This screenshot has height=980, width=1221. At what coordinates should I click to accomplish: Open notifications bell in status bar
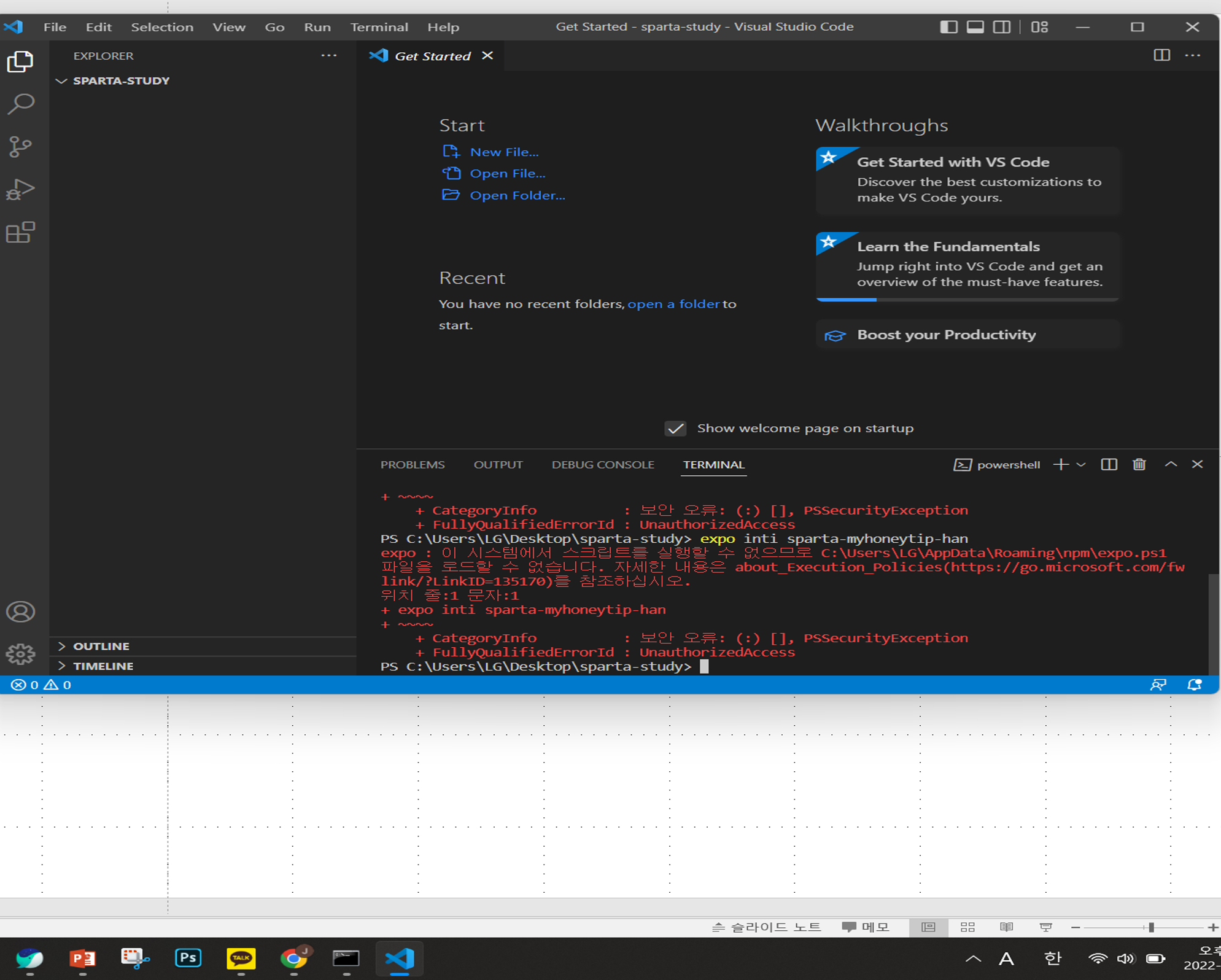pyautogui.click(x=1194, y=685)
